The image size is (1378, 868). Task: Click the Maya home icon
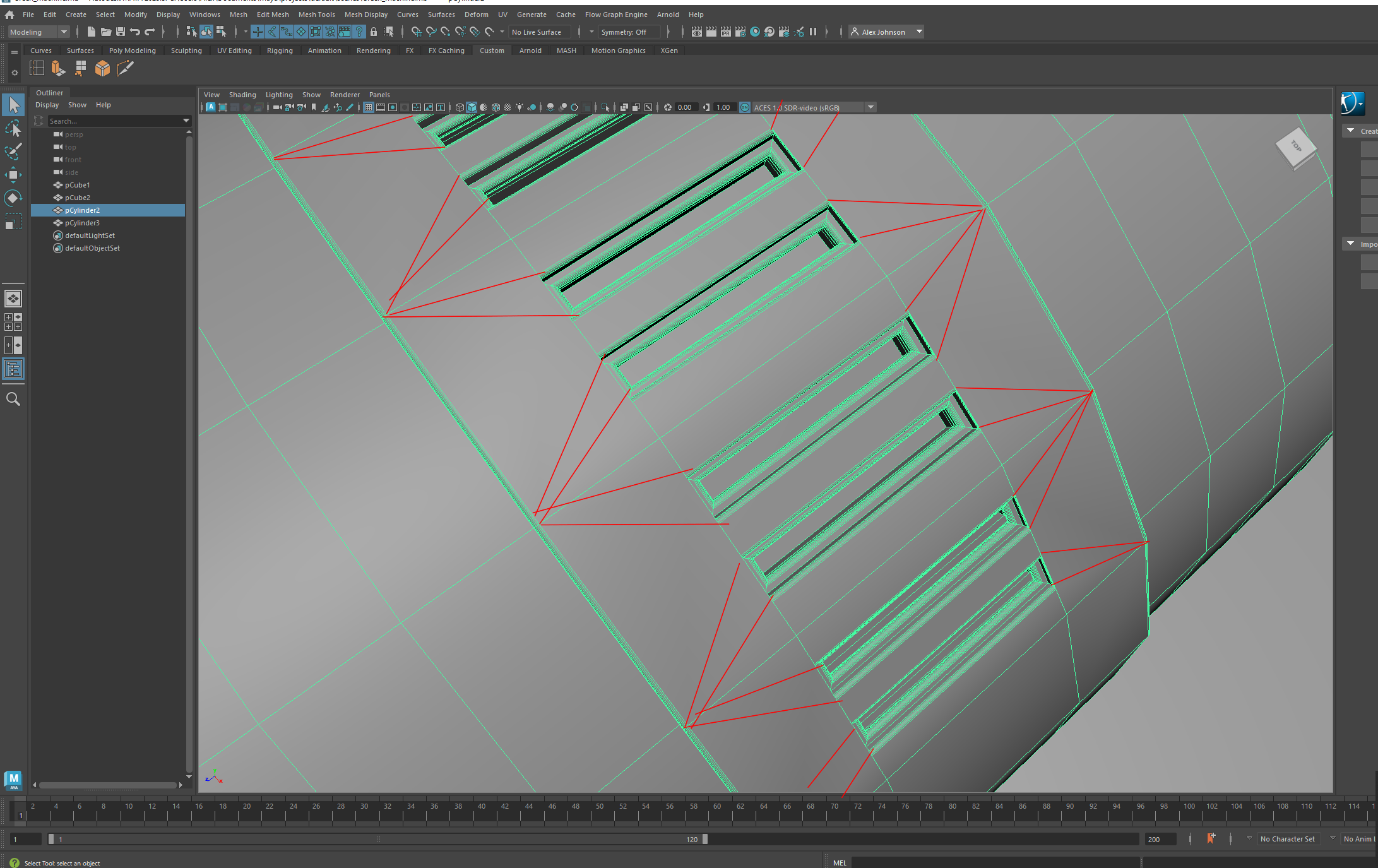(9, 14)
